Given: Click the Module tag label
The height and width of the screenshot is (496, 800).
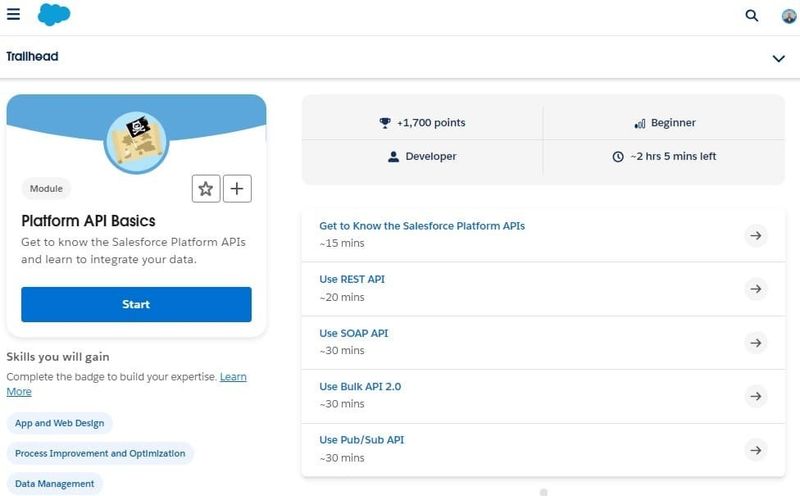Looking at the screenshot, I should [46, 189].
